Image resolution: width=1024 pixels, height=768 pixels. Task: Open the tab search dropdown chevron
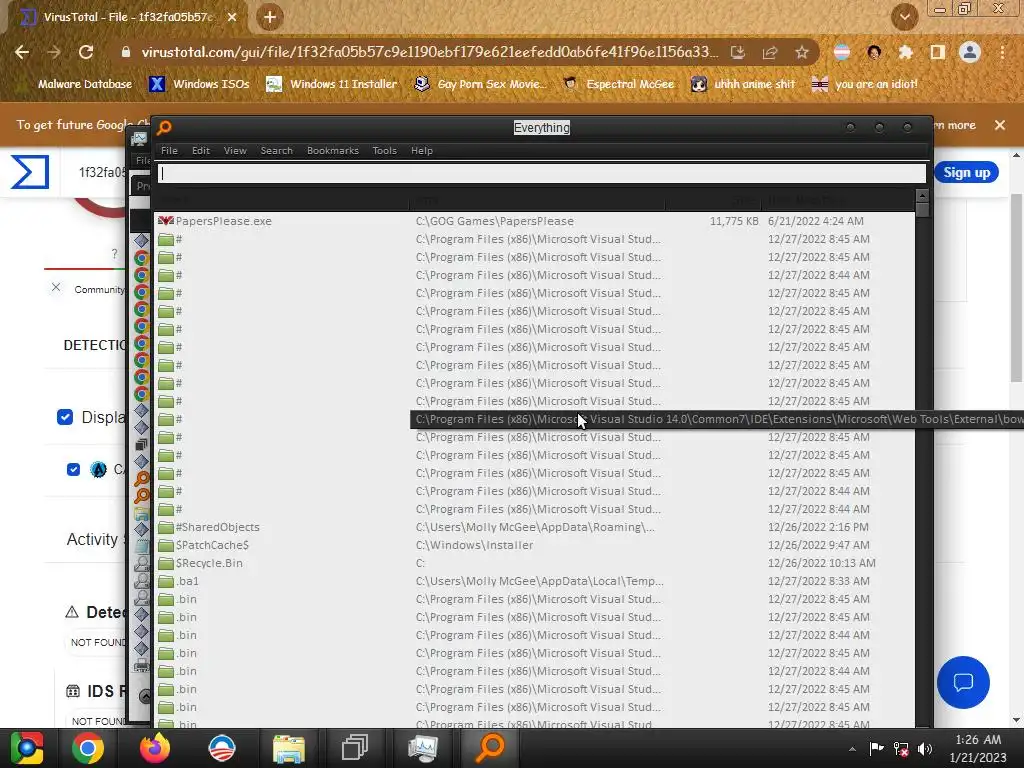[904, 17]
